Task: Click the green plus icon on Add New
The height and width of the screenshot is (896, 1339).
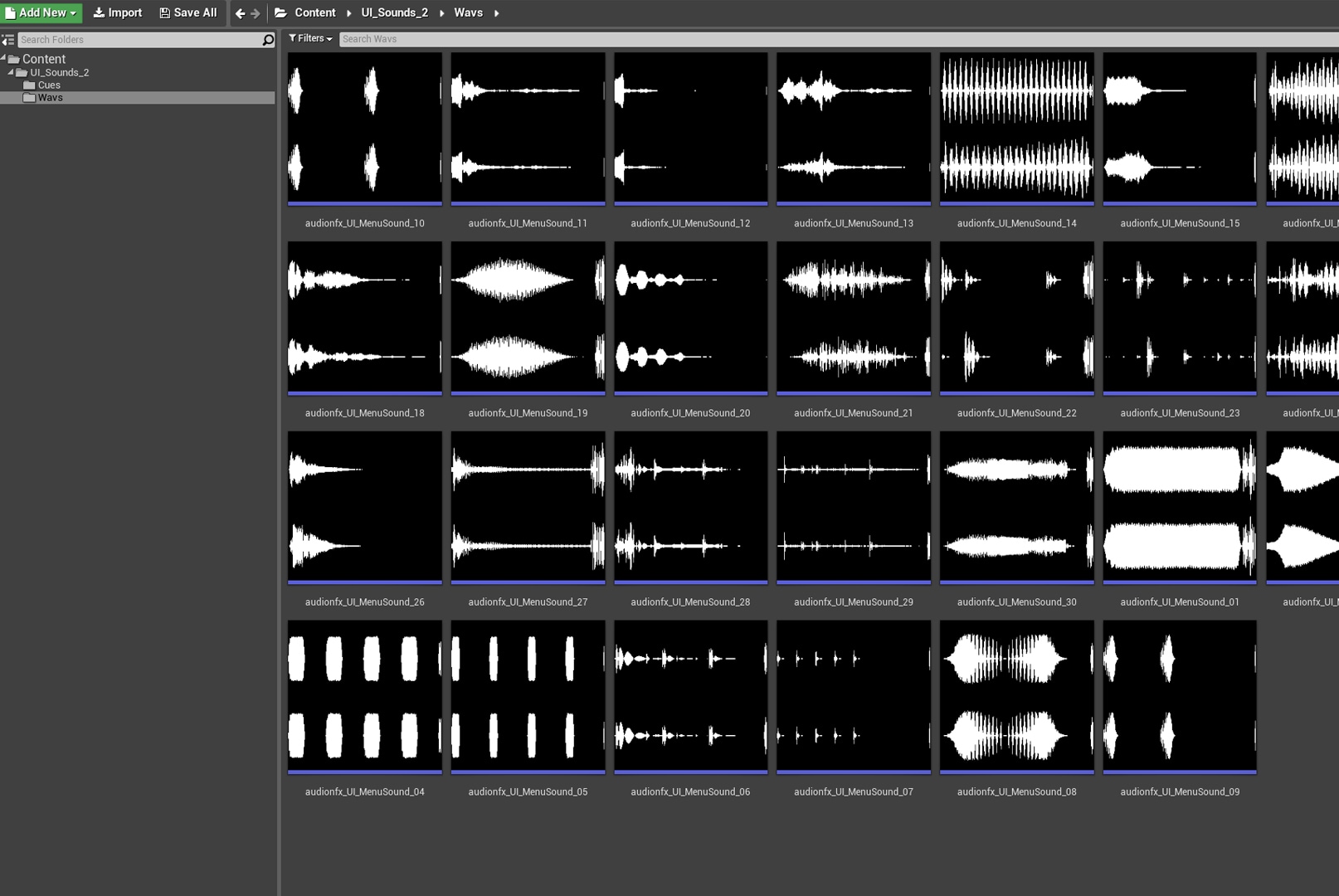Action: pos(10,12)
